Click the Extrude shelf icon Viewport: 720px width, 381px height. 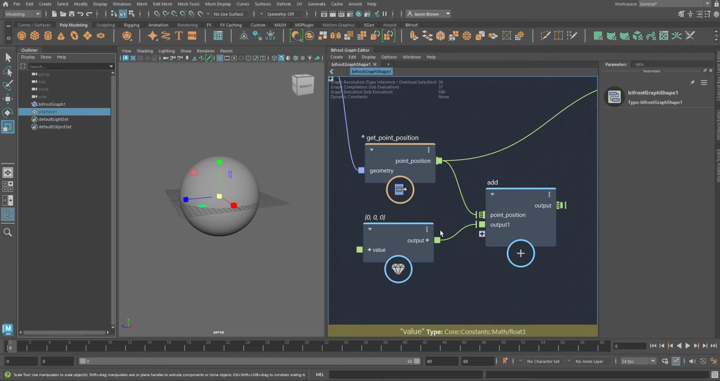(414, 36)
